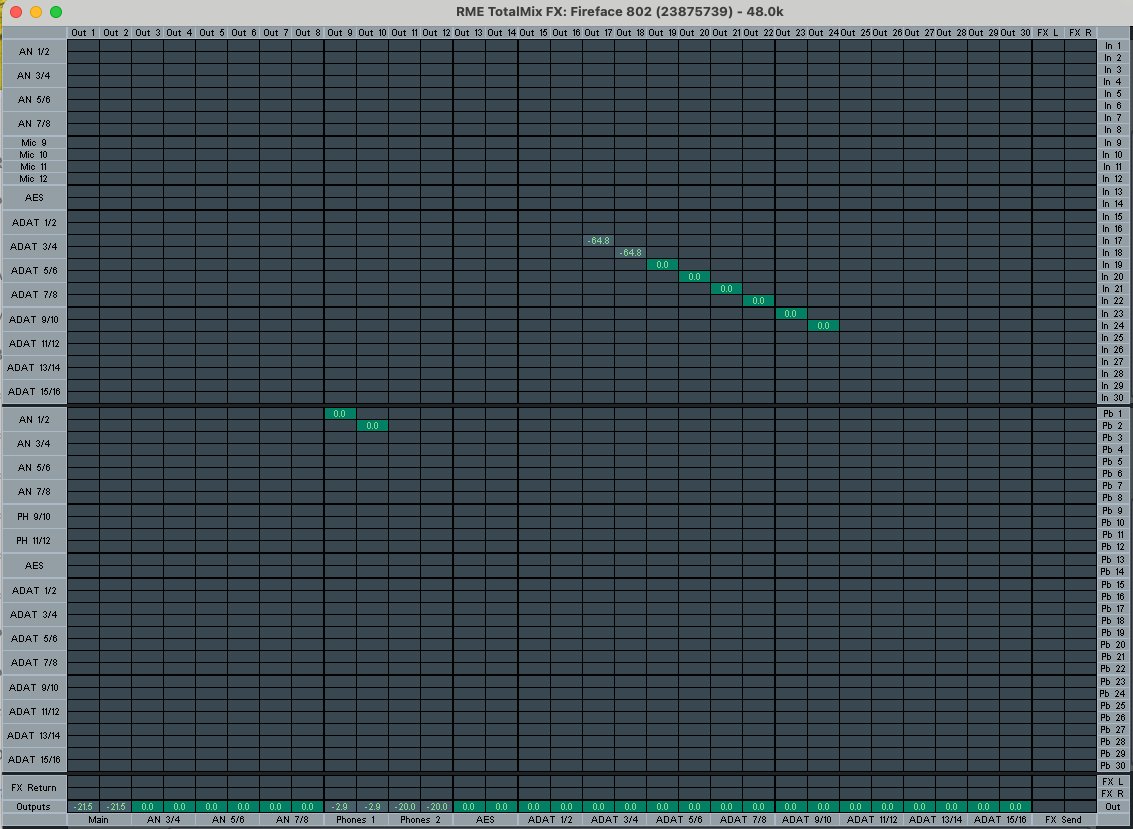
Task: Click the Out 24 column header
Action: (x=823, y=33)
